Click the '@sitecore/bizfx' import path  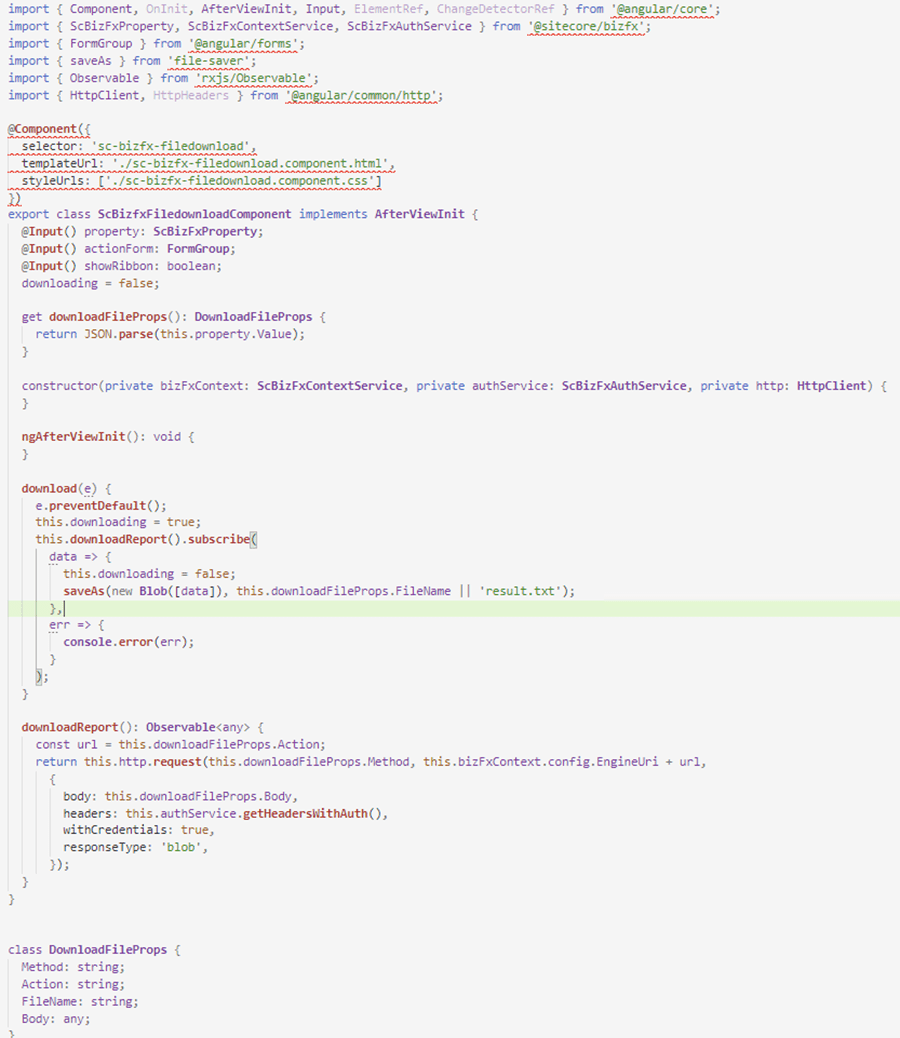pos(586,26)
